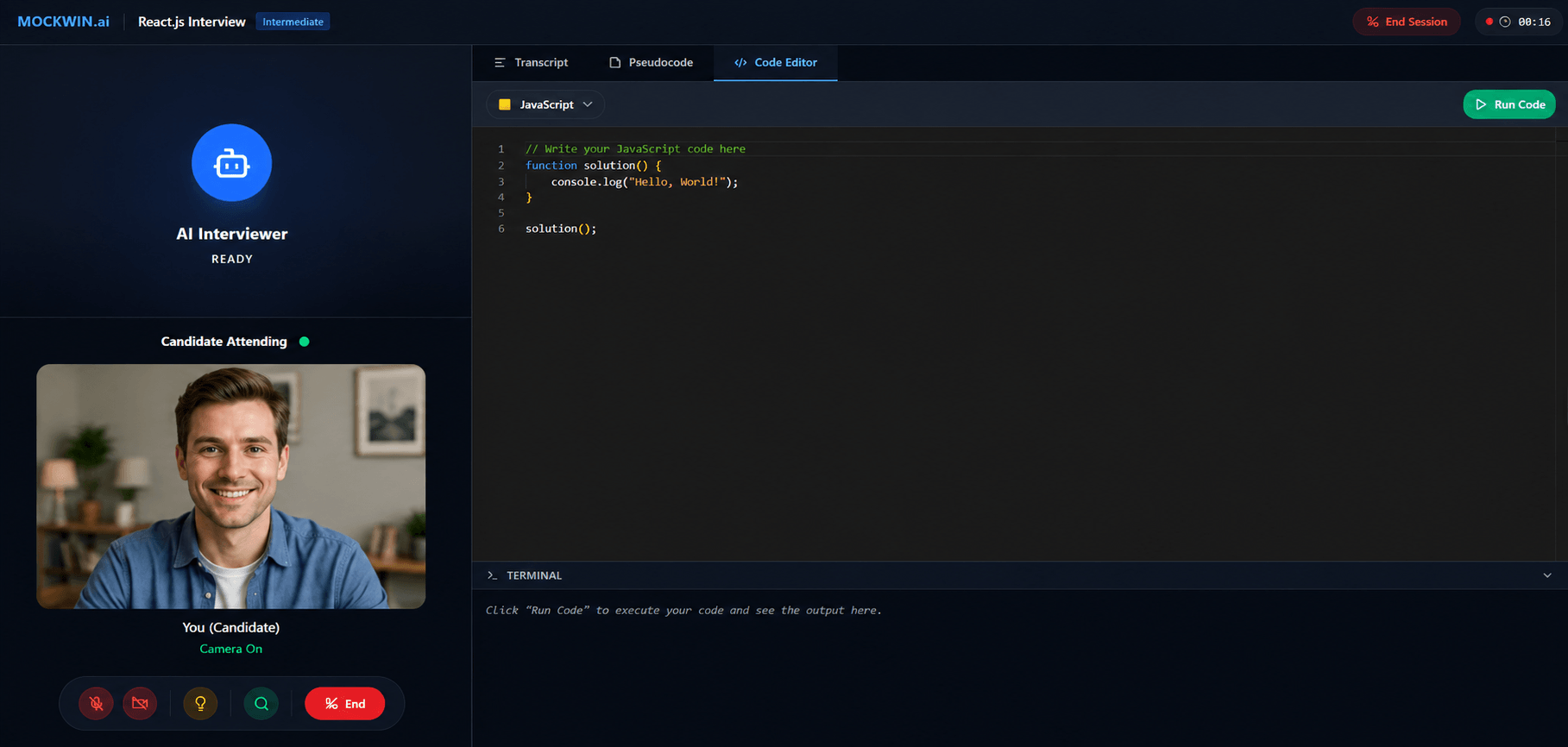Click the yellow JavaScript language icon

point(505,104)
